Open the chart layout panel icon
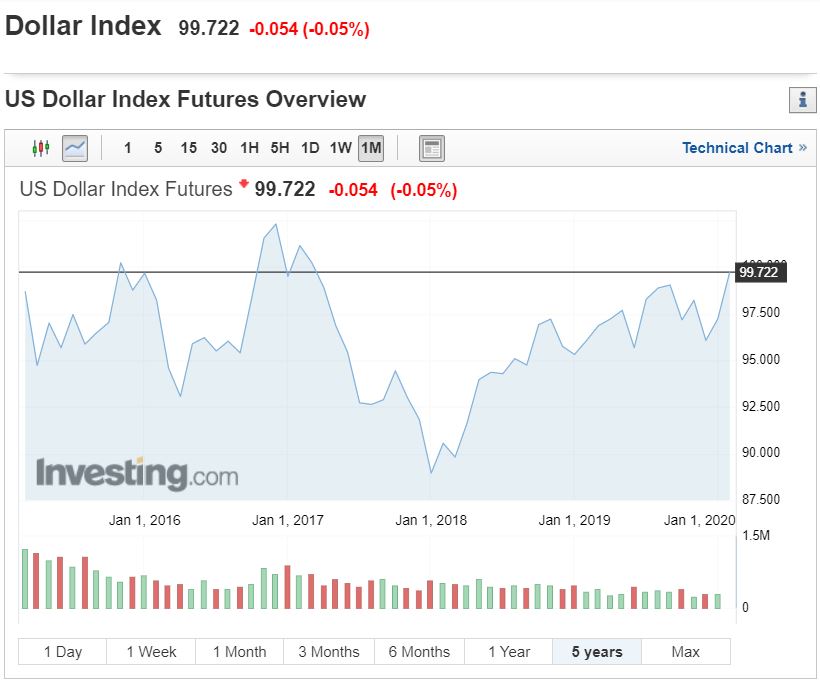The image size is (820, 684). click(431, 148)
